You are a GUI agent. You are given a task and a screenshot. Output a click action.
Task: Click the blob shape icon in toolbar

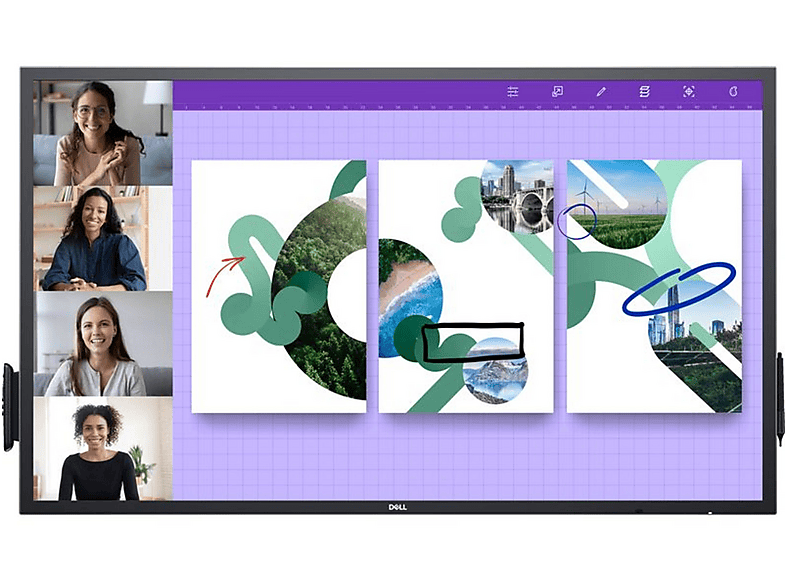pyautogui.click(x=733, y=91)
